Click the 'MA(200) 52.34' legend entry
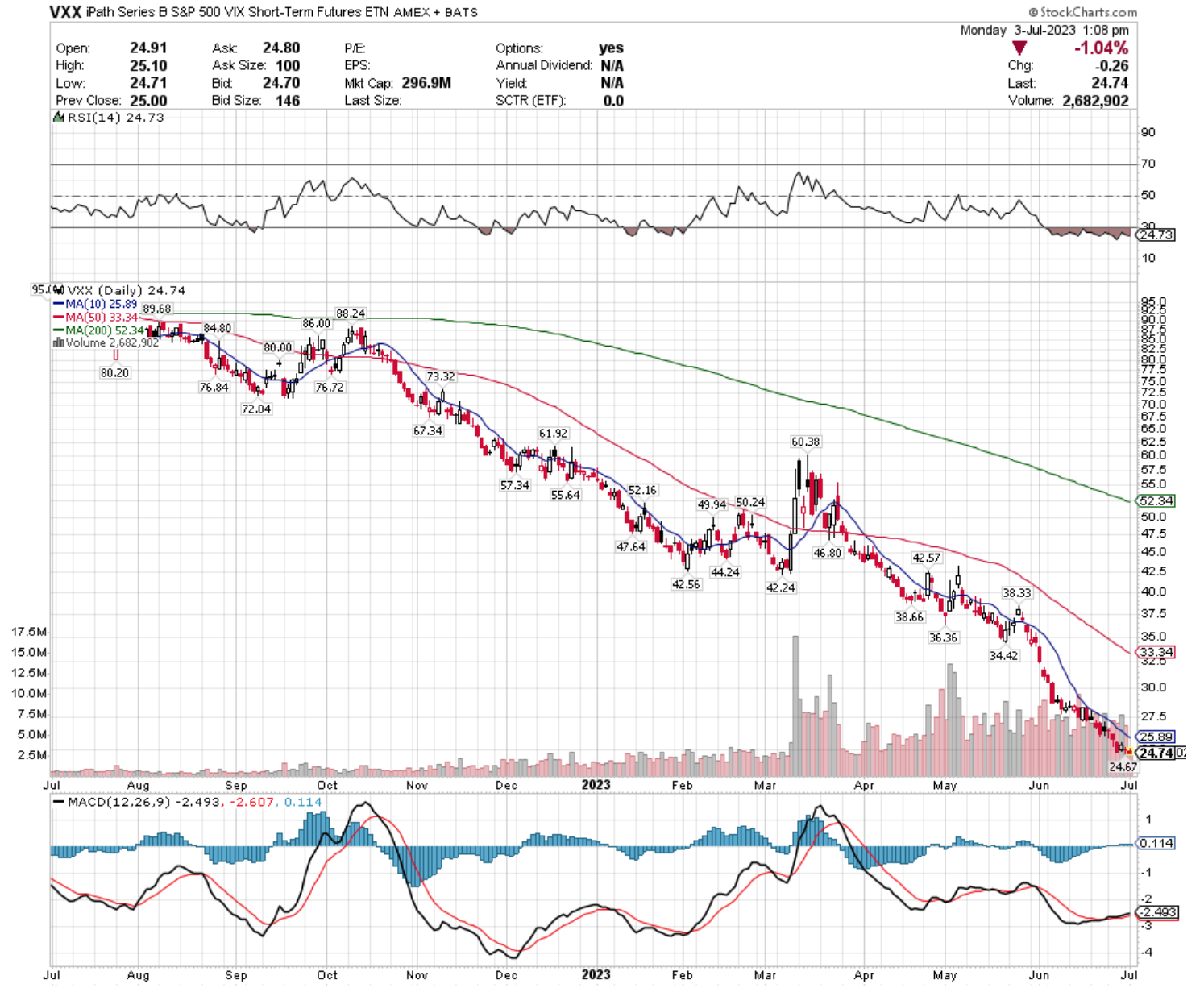1204x988 pixels. click(x=105, y=330)
